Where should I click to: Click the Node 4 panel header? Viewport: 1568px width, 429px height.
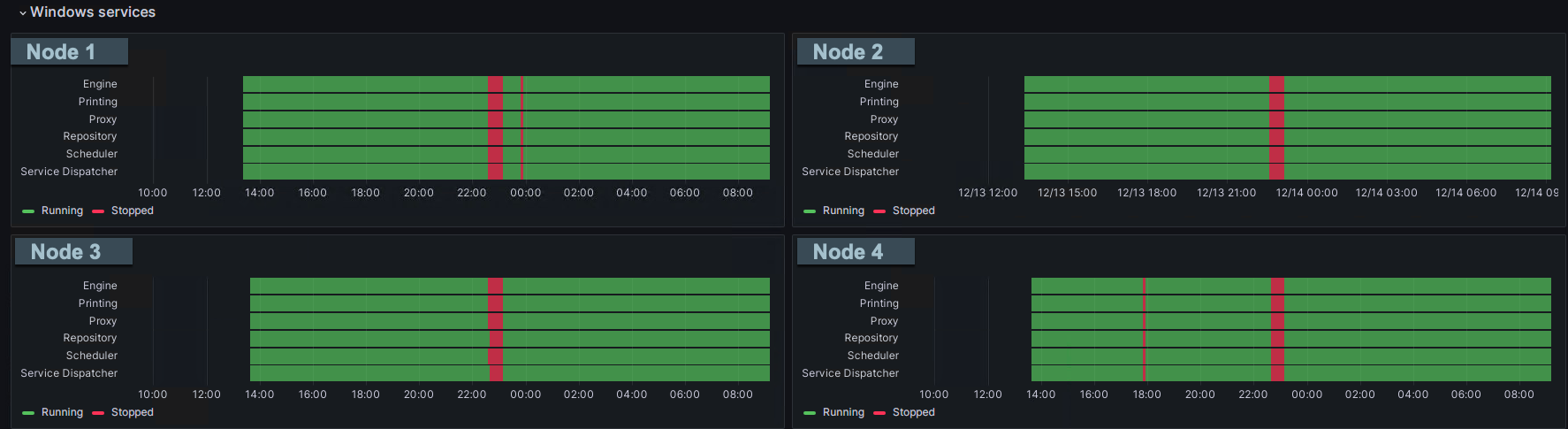point(847,252)
